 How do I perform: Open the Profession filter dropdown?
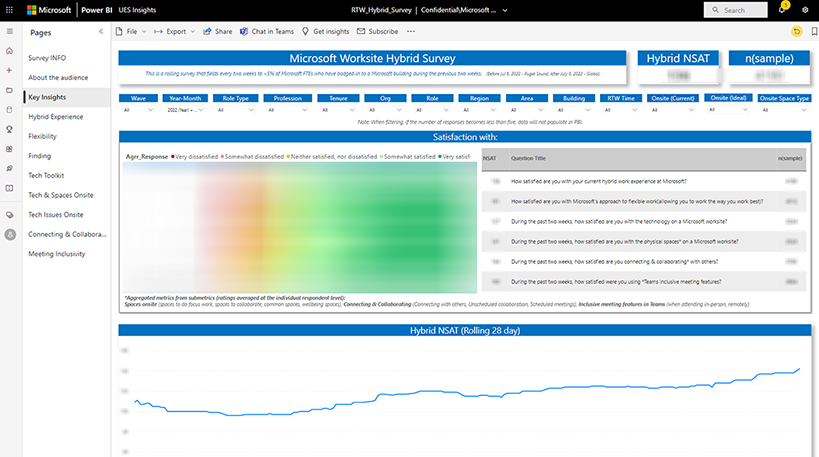click(287, 110)
